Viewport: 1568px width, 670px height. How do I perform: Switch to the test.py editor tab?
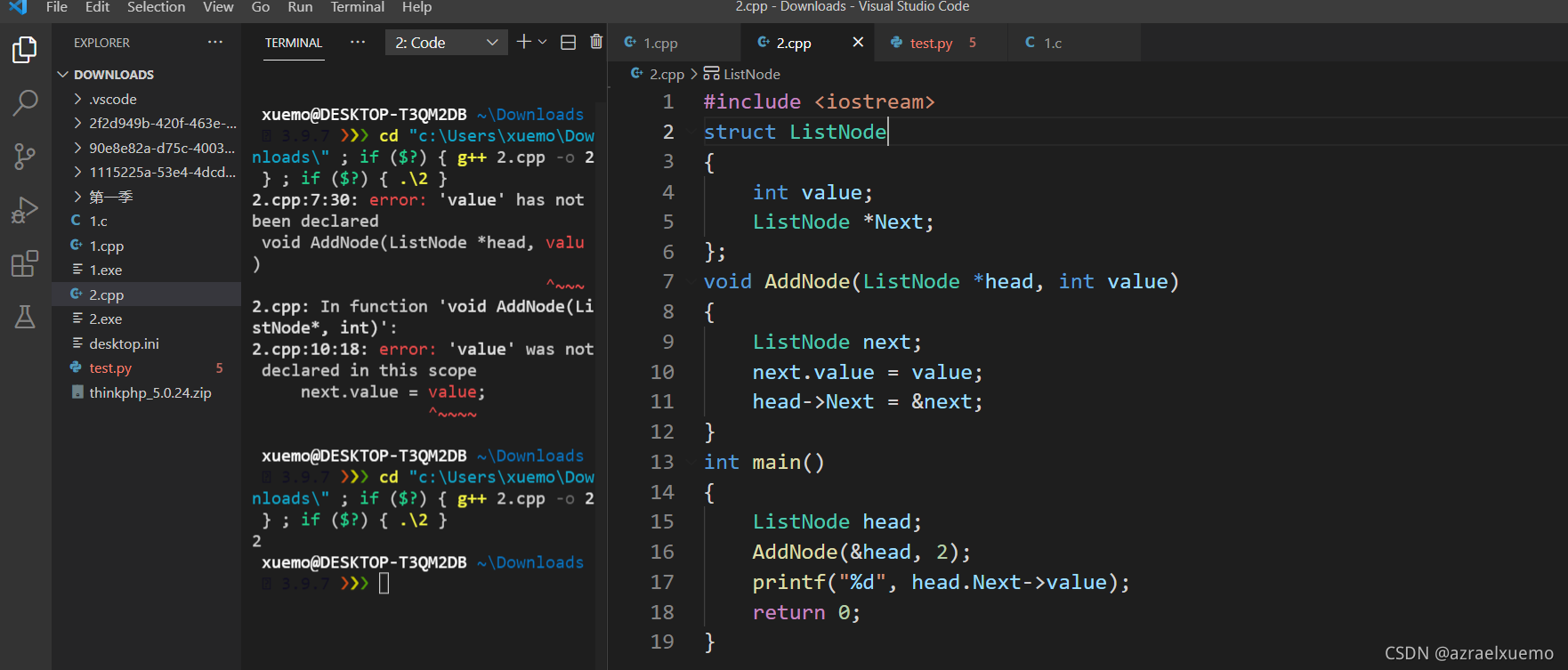click(x=941, y=43)
